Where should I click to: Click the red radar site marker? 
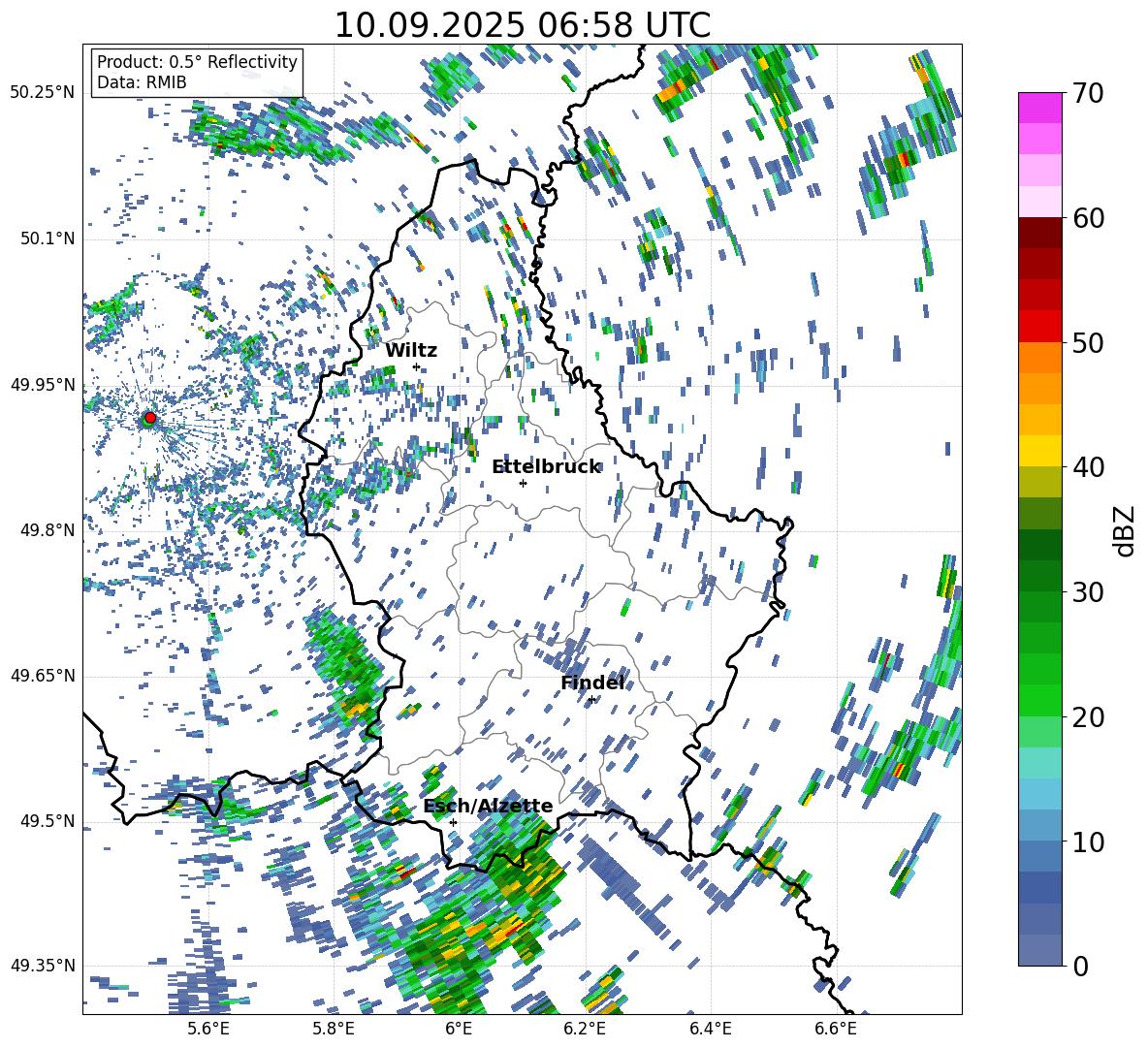coord(150,418)
